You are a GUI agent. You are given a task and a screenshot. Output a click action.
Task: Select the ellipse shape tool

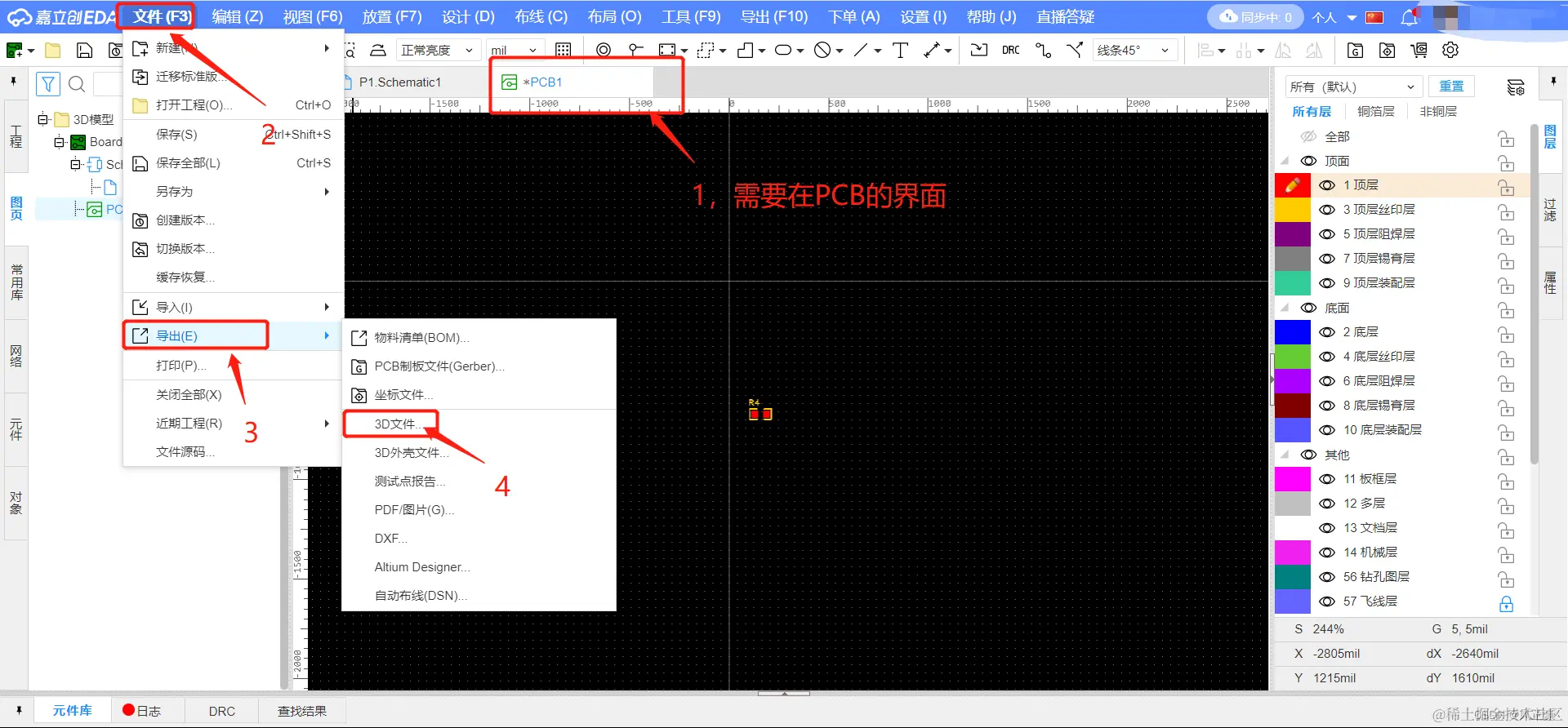coord(782,50)
